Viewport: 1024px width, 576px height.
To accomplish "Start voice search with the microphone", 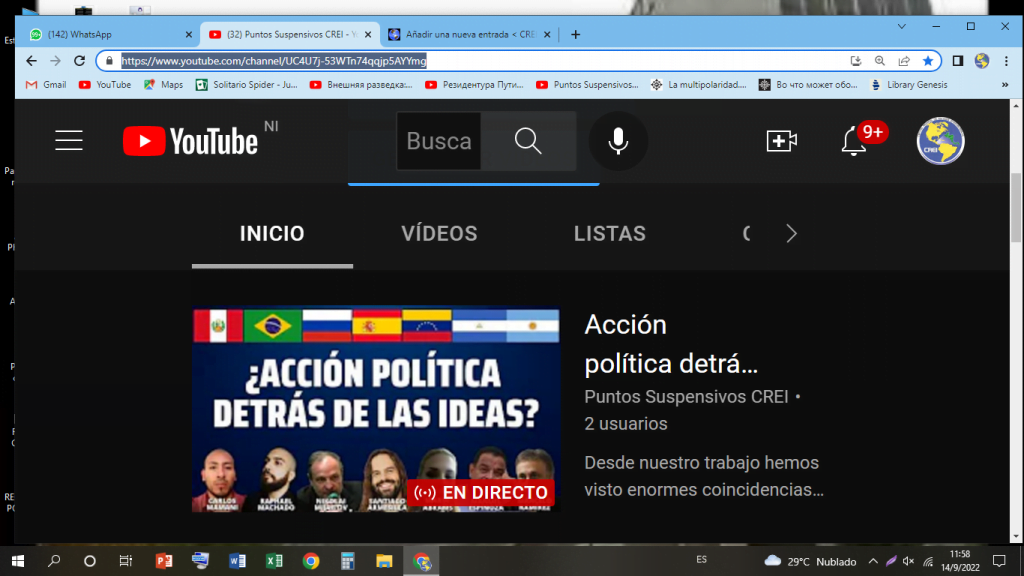I will [618, 141].
